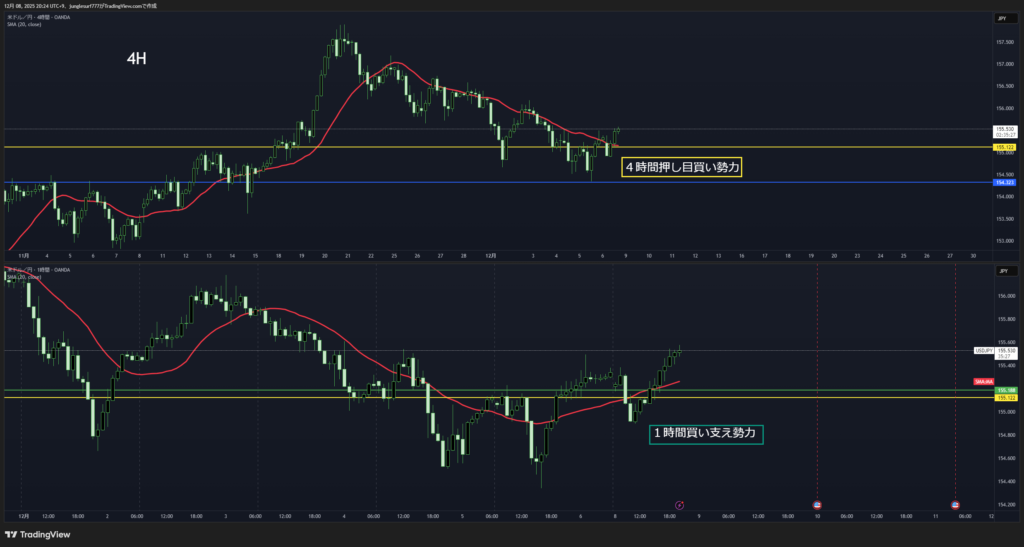Click the first US flag event icon on the time axis

[x=817, y=505]
